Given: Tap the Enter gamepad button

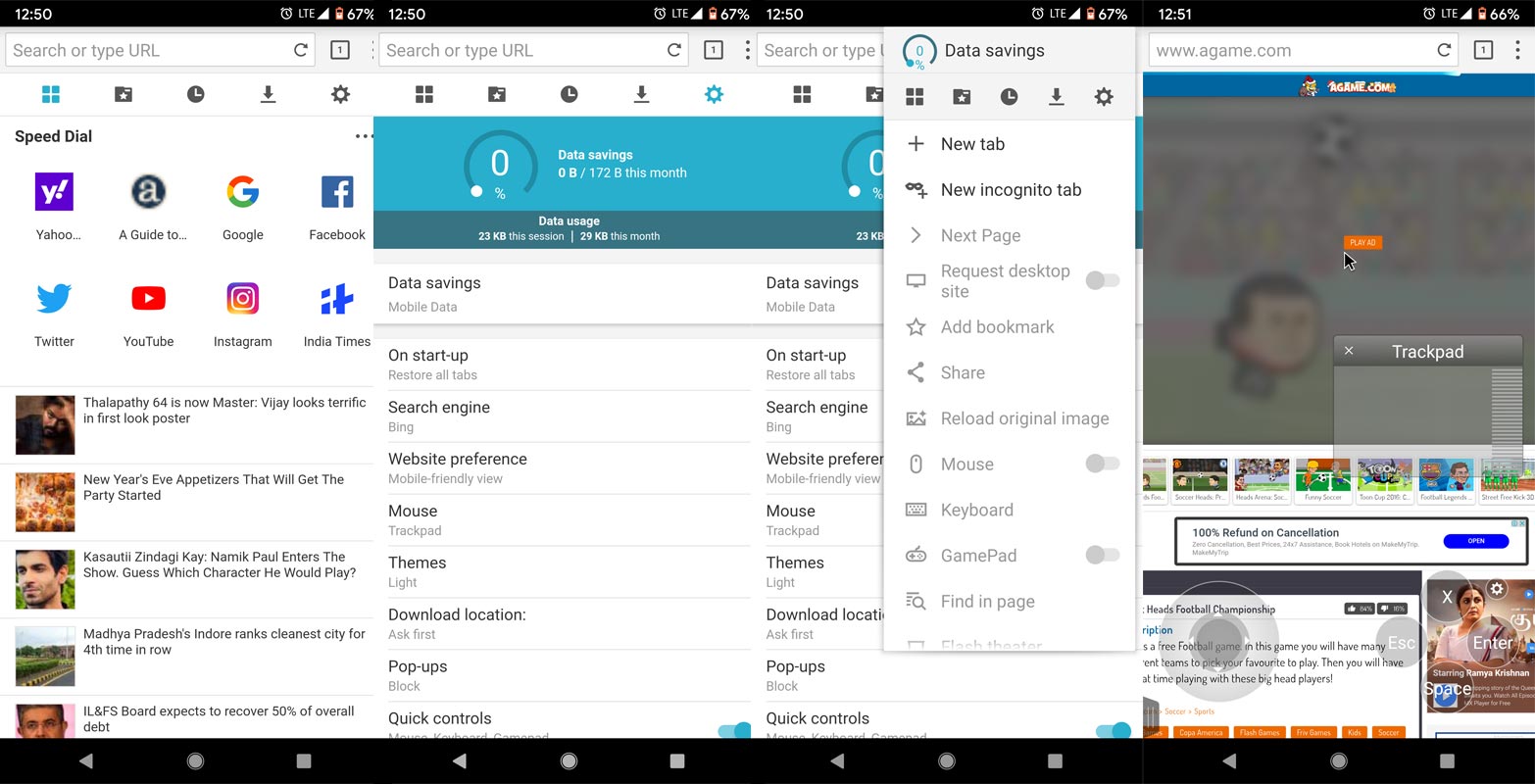Looking at the screenshot, I should [x=1493, y=643].
